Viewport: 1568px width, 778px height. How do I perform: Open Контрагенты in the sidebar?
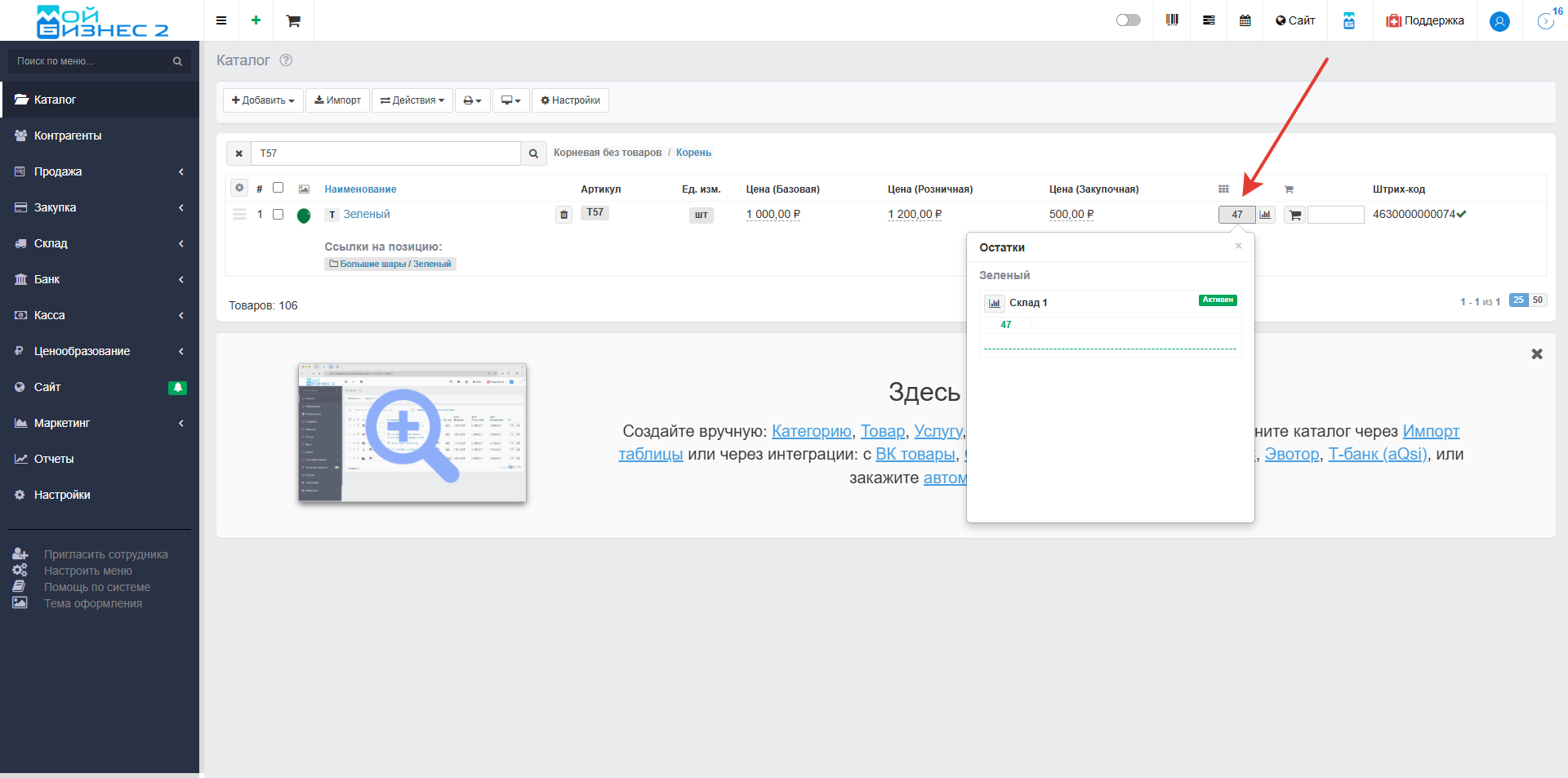[68, 136]
